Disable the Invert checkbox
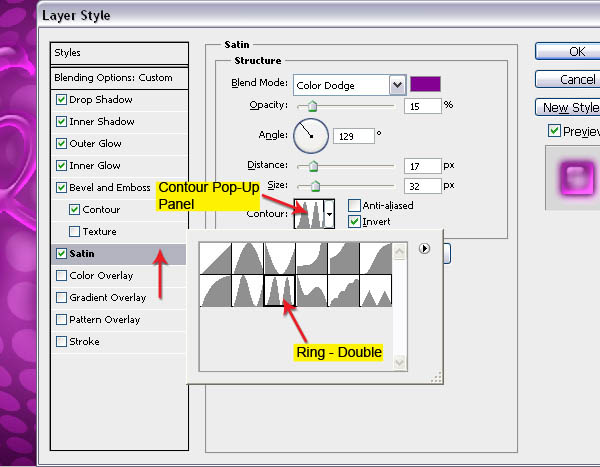 354,222
